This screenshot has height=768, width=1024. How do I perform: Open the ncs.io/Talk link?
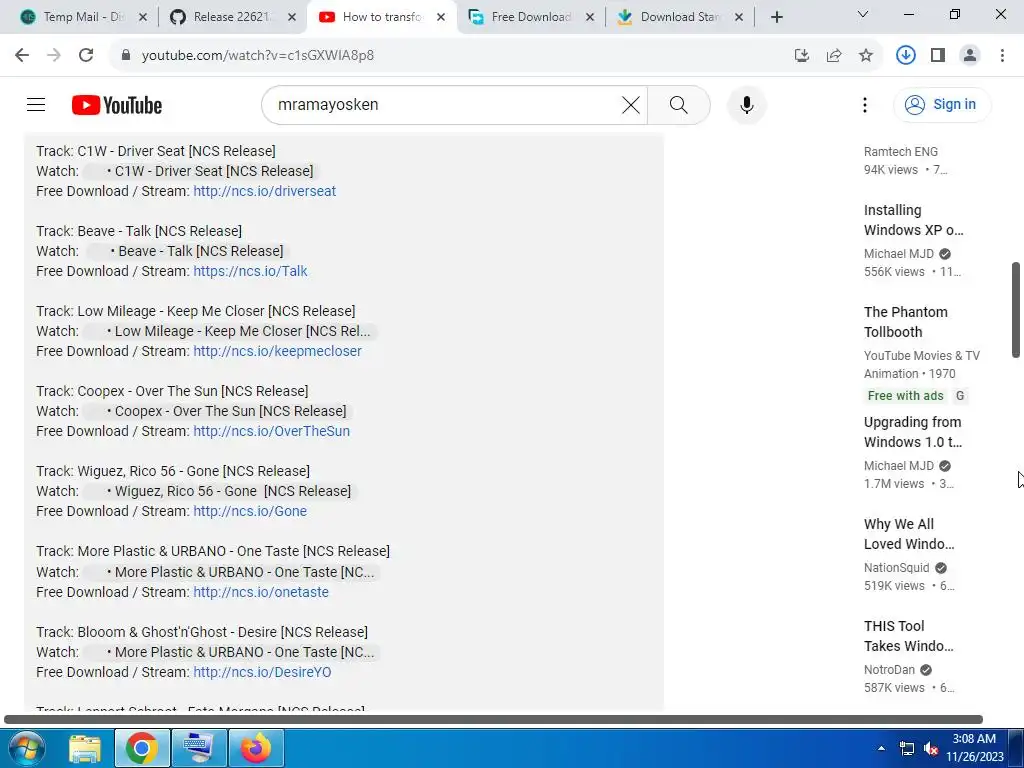(250, 271)
